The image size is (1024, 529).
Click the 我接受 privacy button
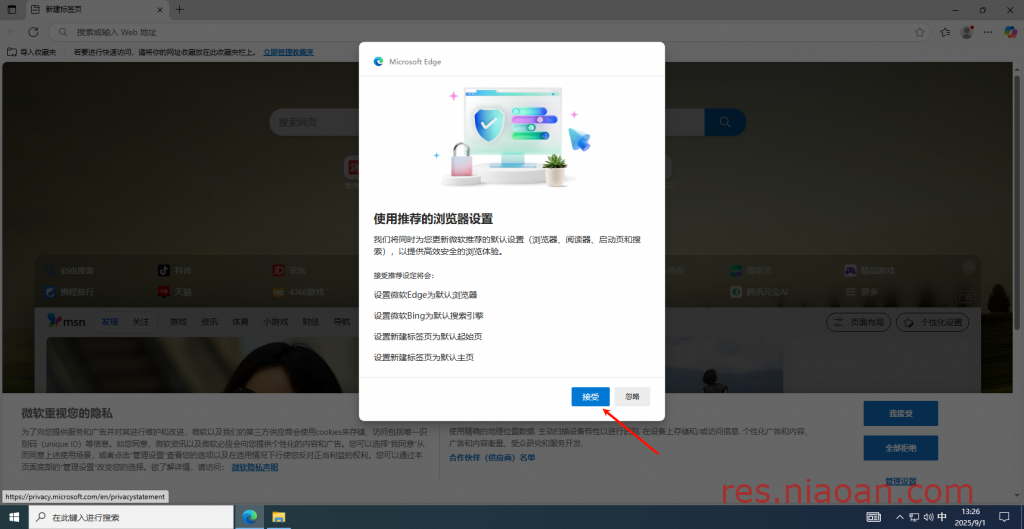coord(901,413)
